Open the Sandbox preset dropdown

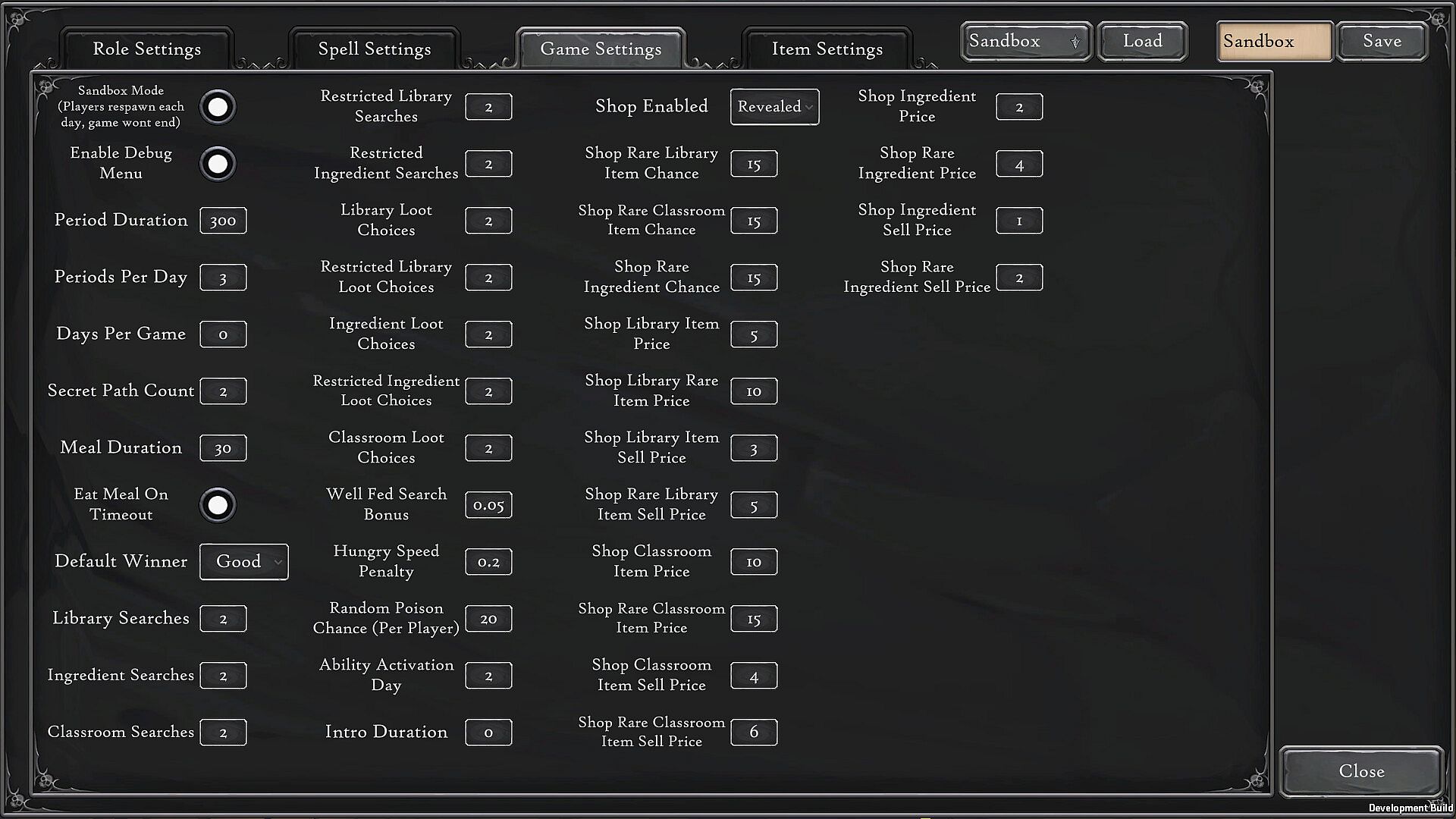[x=1025, y=42]
